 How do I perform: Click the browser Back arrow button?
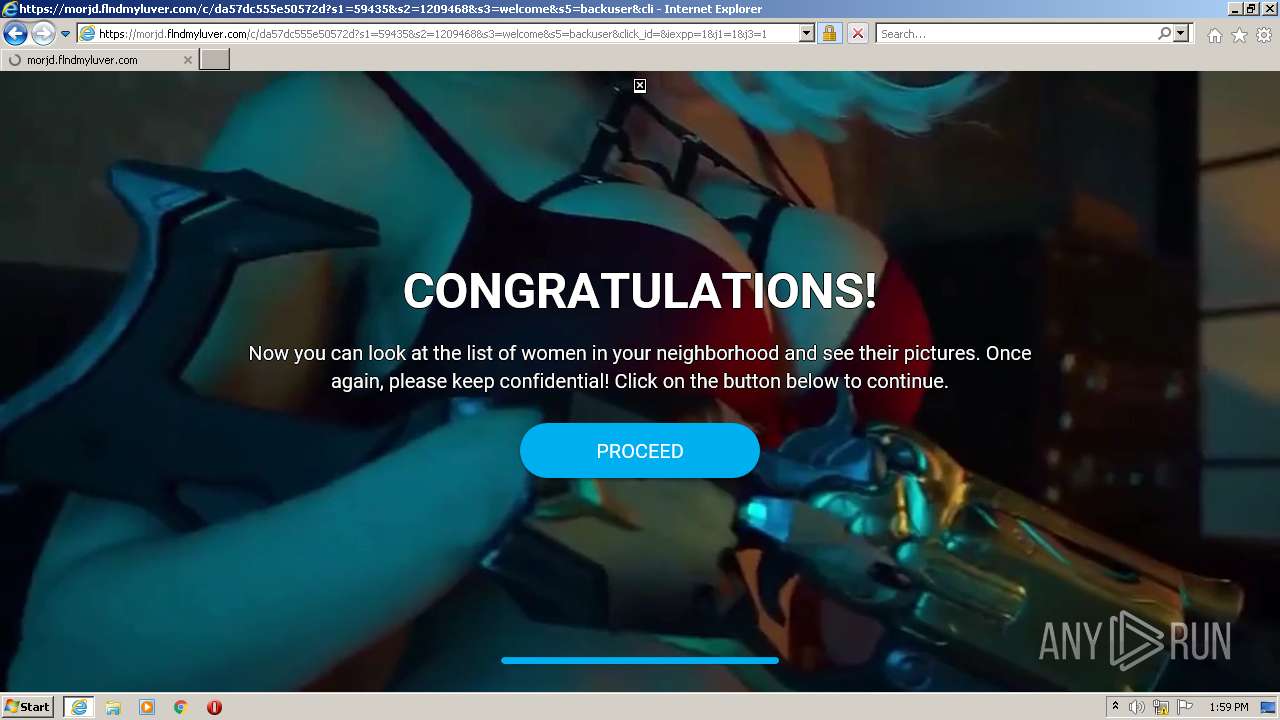tap(16, 34)
